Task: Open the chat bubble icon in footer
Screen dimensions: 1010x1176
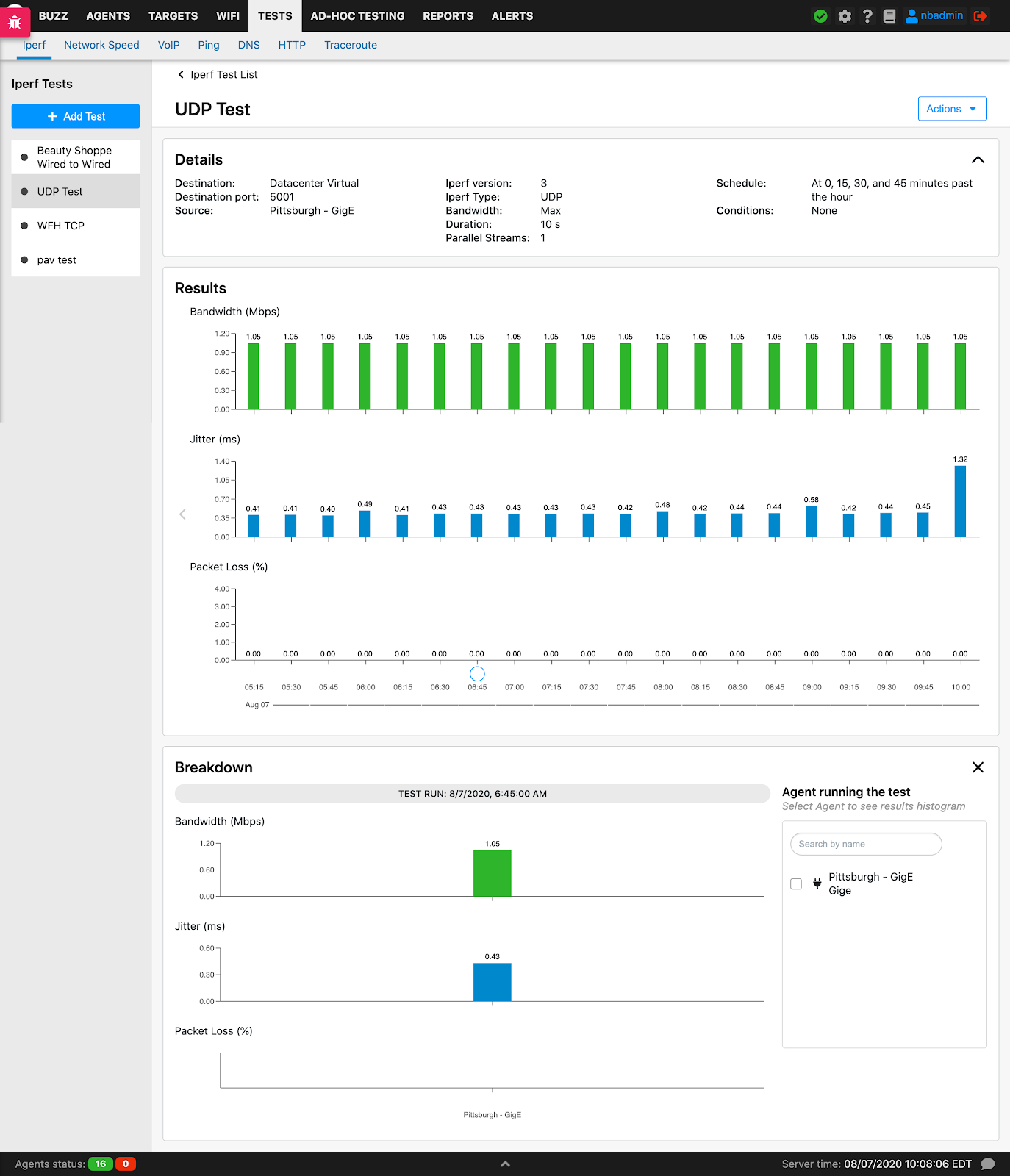Action: (988, 1164)
